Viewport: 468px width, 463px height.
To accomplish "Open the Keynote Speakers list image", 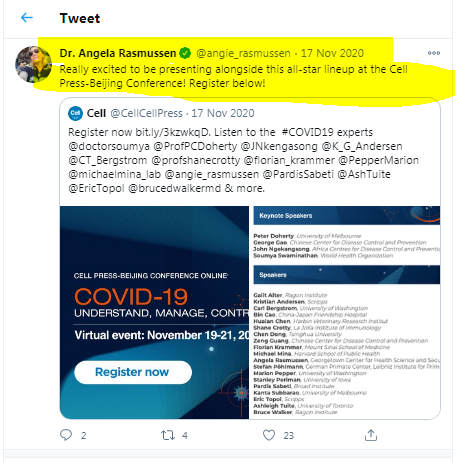I will coord(347,312).
